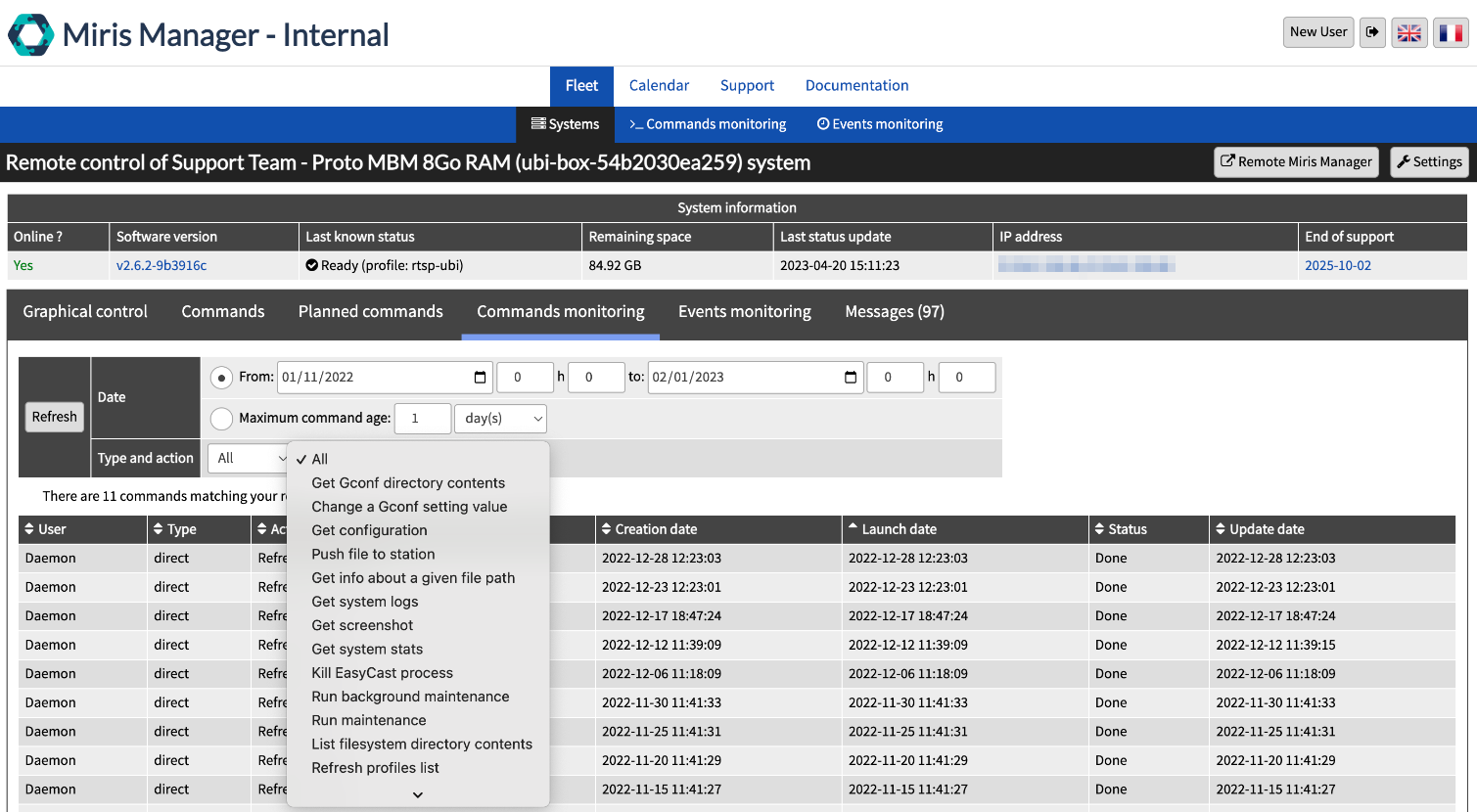Open end of support 2025-10-02 link
1477x812 pixels.
[x=1338, y=266]
